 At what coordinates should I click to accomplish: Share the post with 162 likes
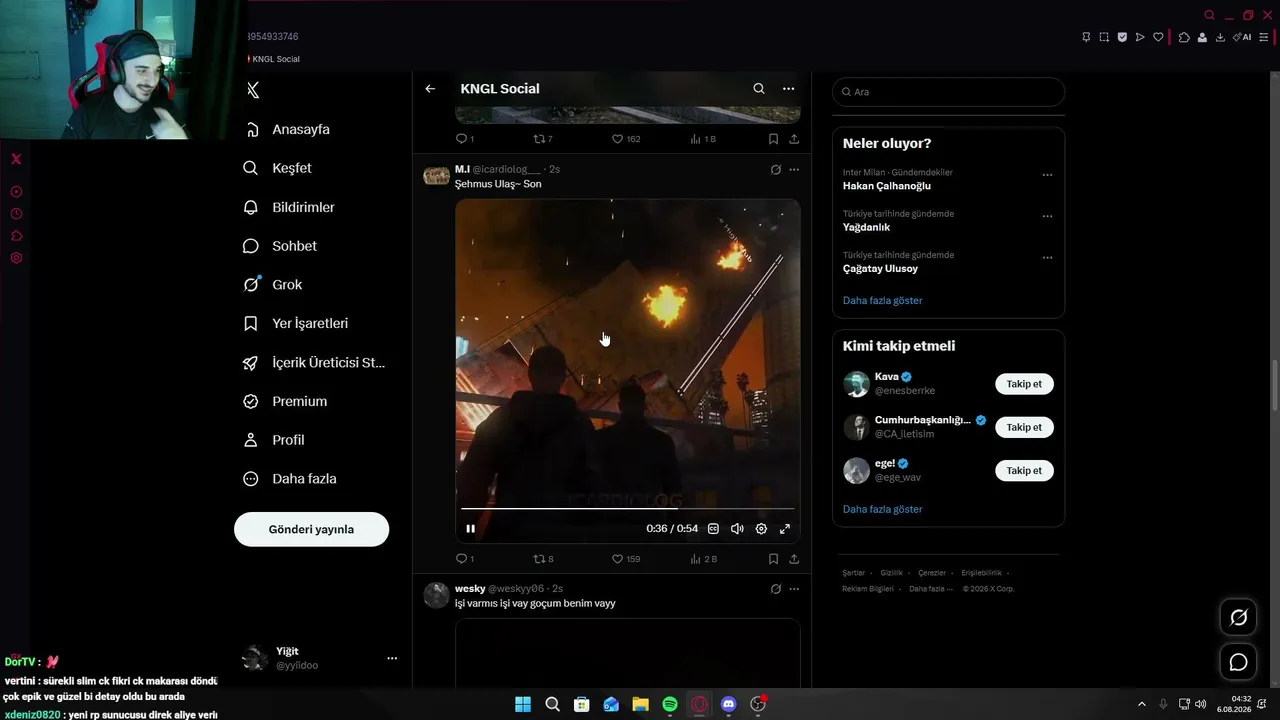[794, 139]
